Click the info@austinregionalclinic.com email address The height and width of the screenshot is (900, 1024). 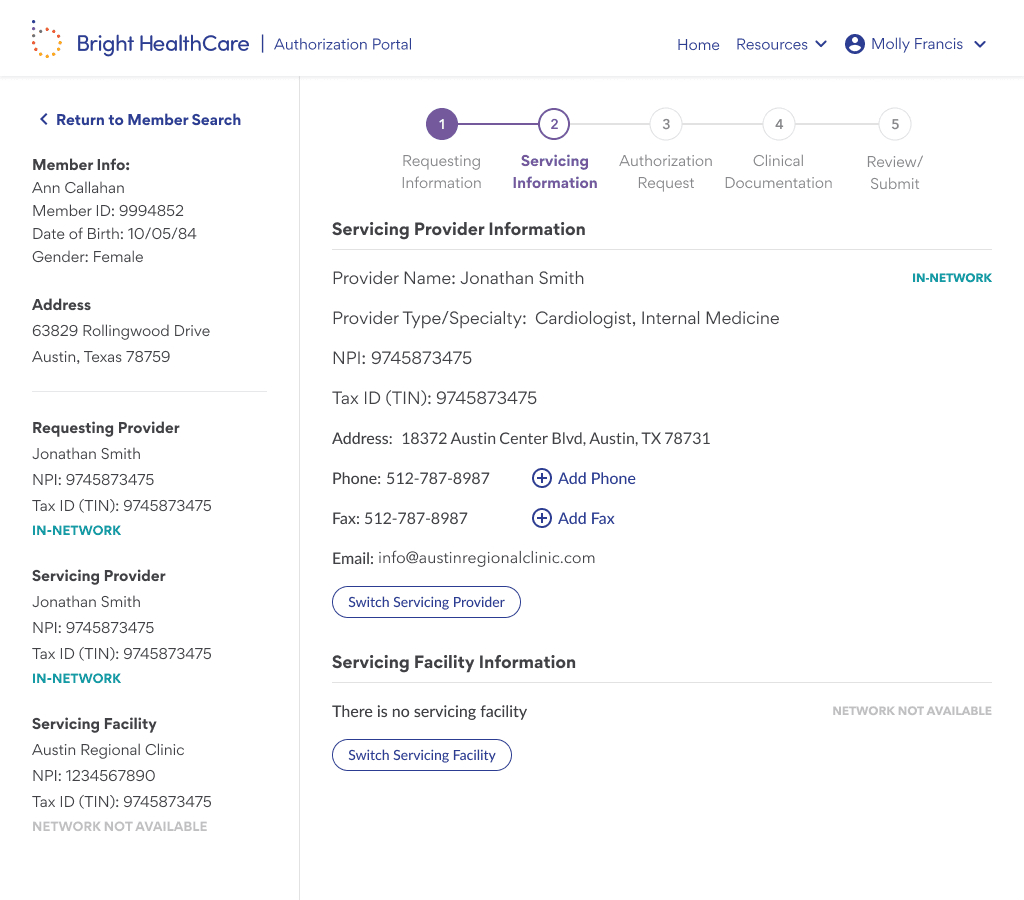coord(487,558)
